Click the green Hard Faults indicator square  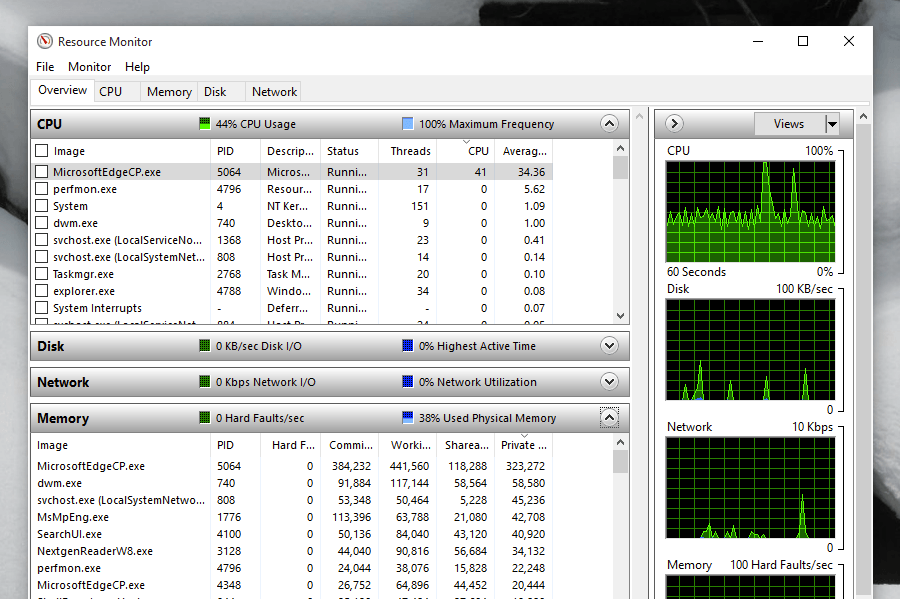(x=204, y=418)
